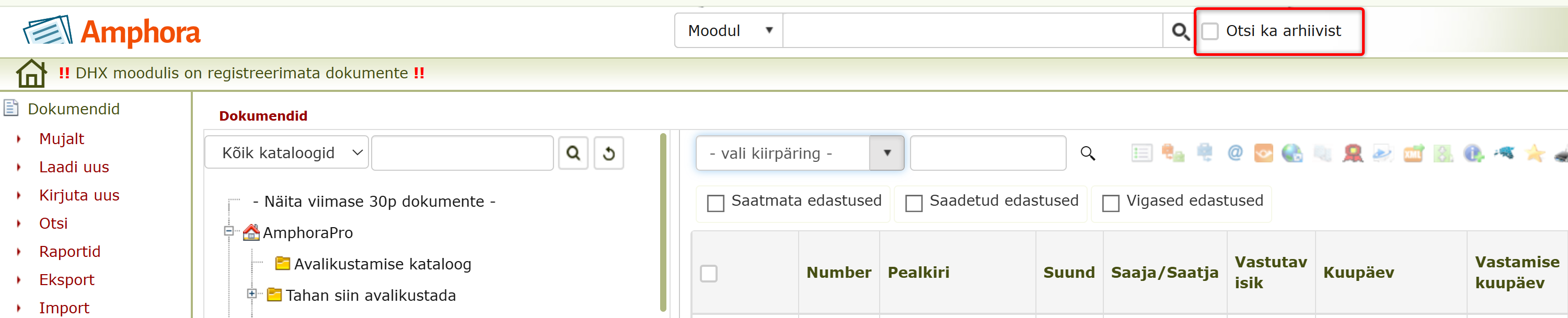
Task: Click Näita viimase 30p dokumente
Action: (374, 201)
